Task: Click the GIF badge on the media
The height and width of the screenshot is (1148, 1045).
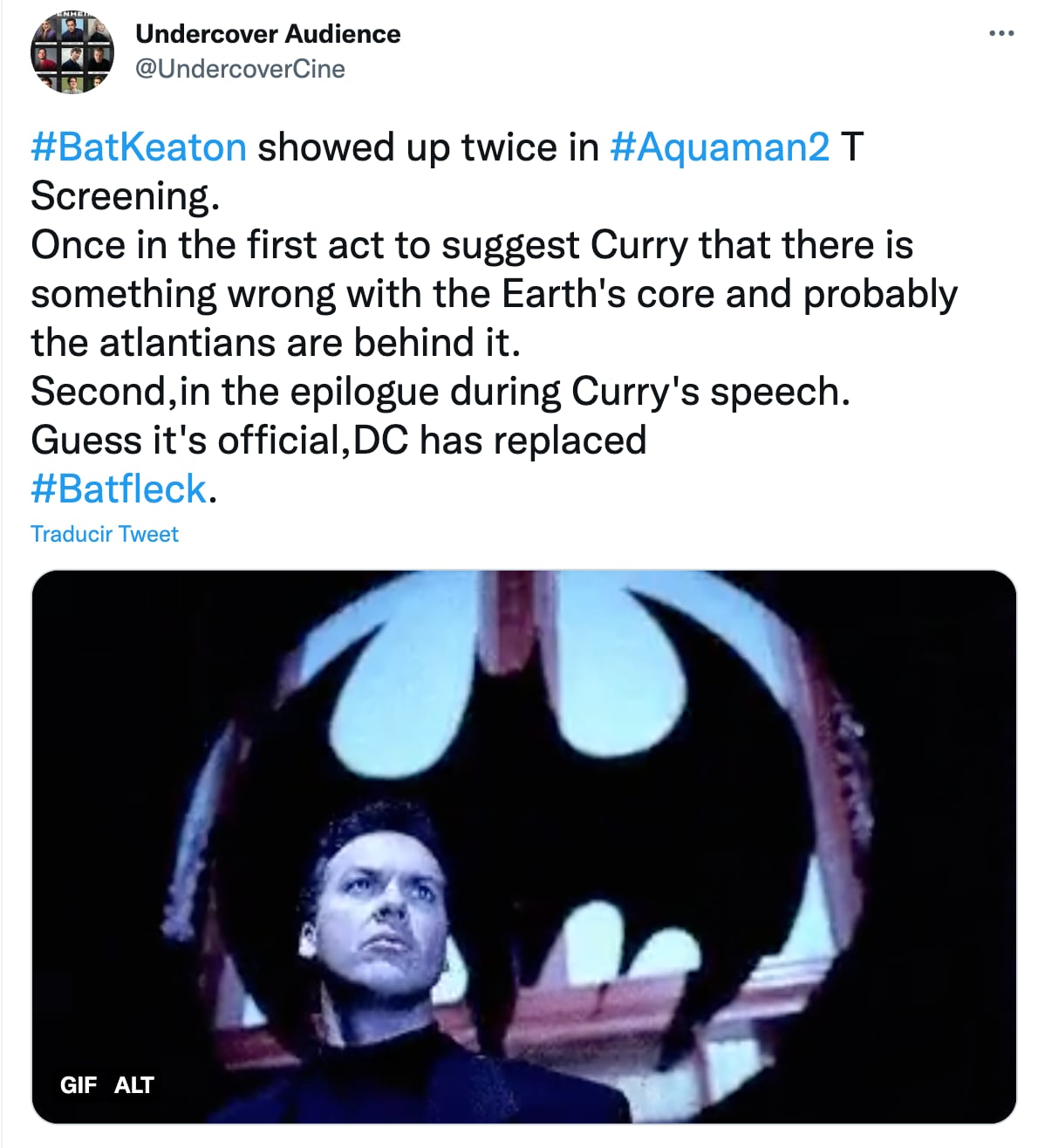Action: [79, 1085]
